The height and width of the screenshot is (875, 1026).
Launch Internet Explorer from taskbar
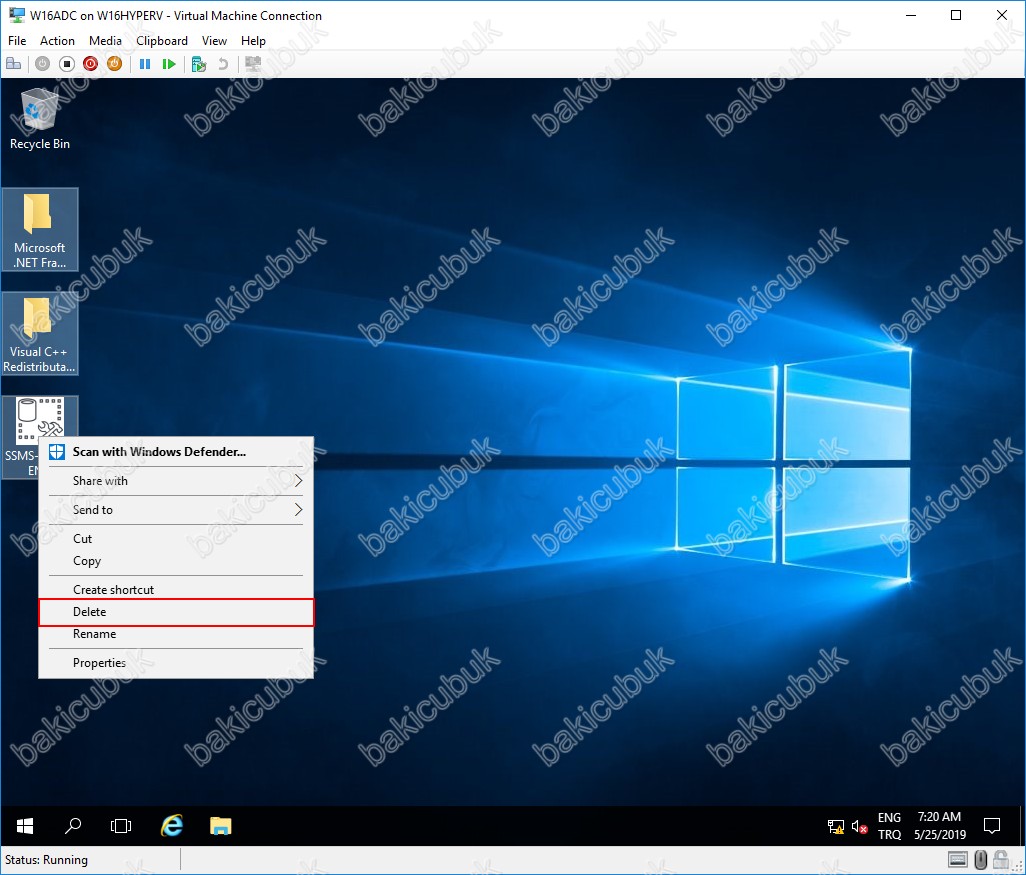(171, 826)
